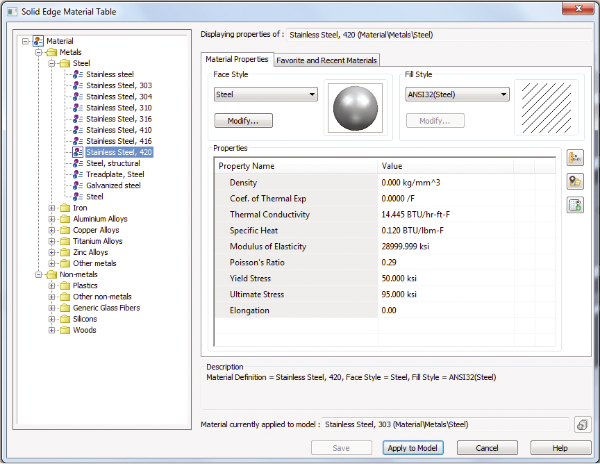Image resolution: width=600 pixels, height=464 pixels.
Task: Expand the Aluminium Alloys folder
Action: tap(52, 219)
